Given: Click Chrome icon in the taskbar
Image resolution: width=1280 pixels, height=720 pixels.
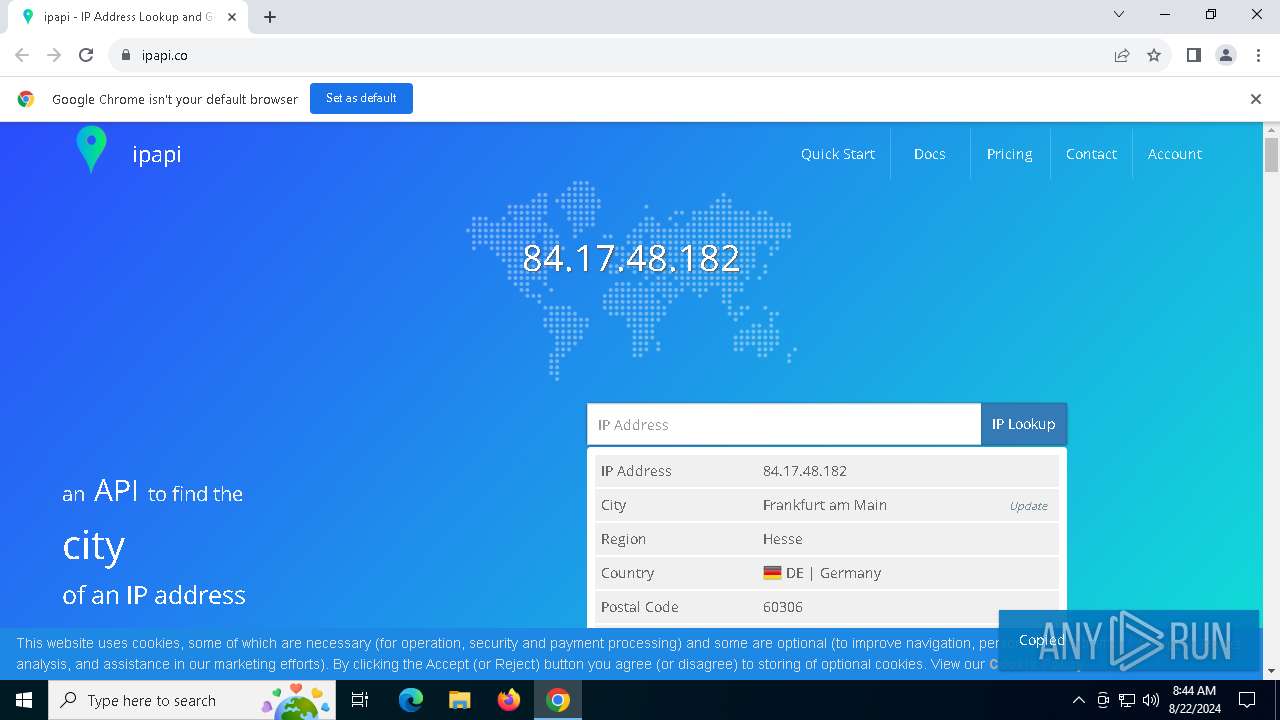Looking at the screenshot, I should 558,700.
